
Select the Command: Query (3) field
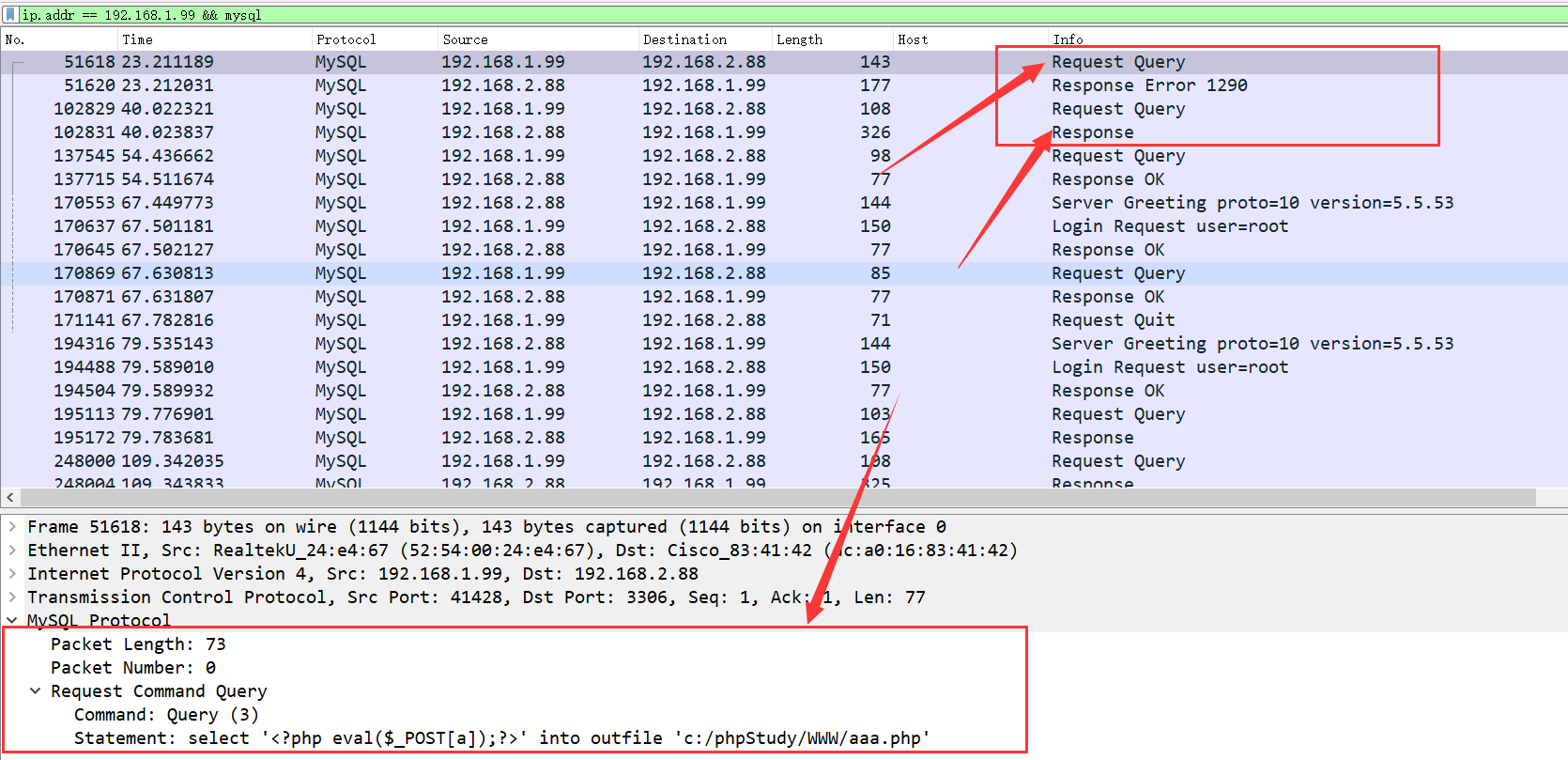pyautogui.click(x=166, y=715)
